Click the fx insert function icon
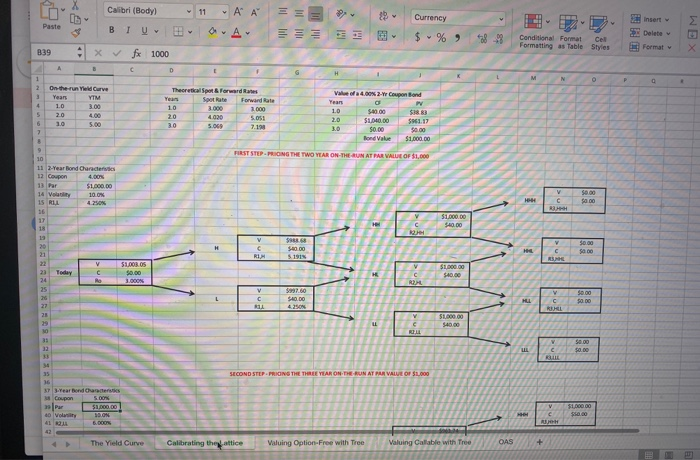The width and height of the screenshot is (700, 460). (x=136, y=54)
